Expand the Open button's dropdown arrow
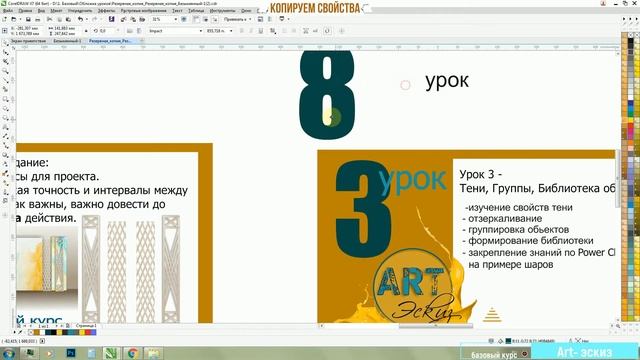This screenshot has height=360, width=640. tap(19, 19)
